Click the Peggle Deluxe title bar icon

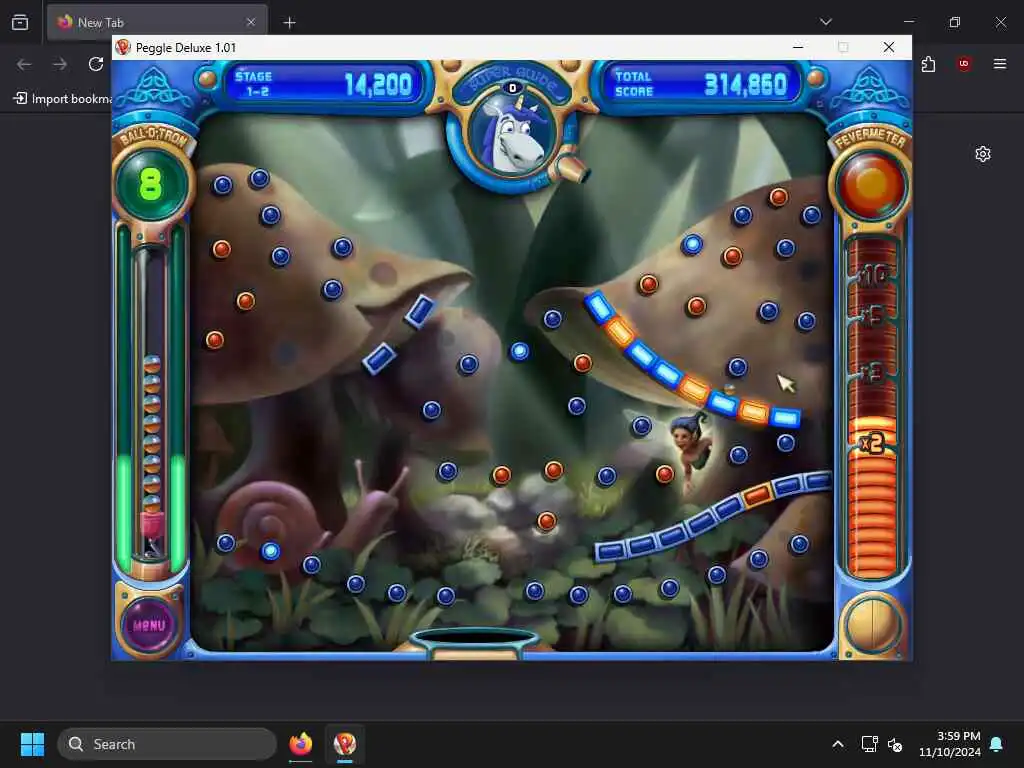pos(123,47)
